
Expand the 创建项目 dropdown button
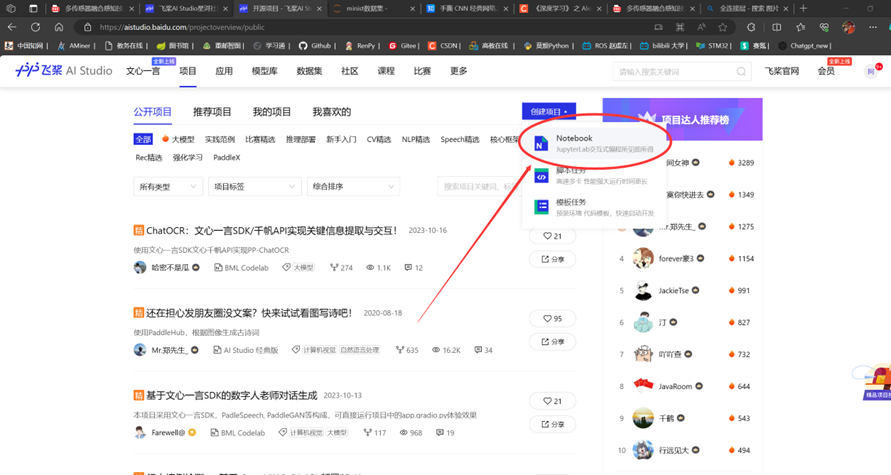549,111
